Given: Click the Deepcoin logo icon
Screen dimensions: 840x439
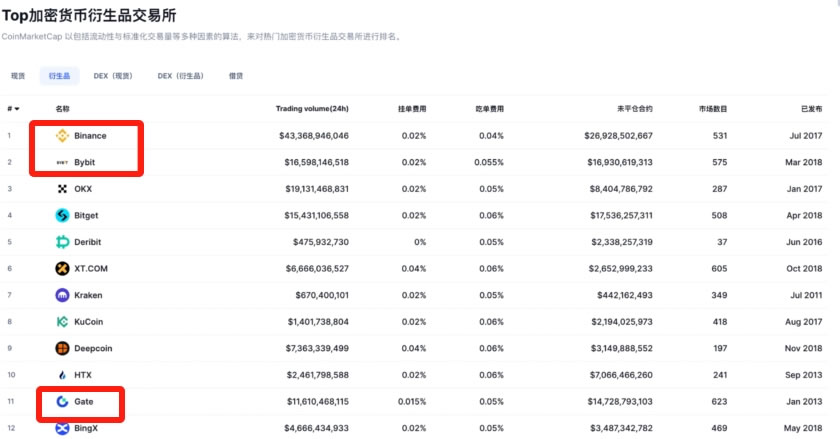Looking at the screenshot, I should [61, 348].
